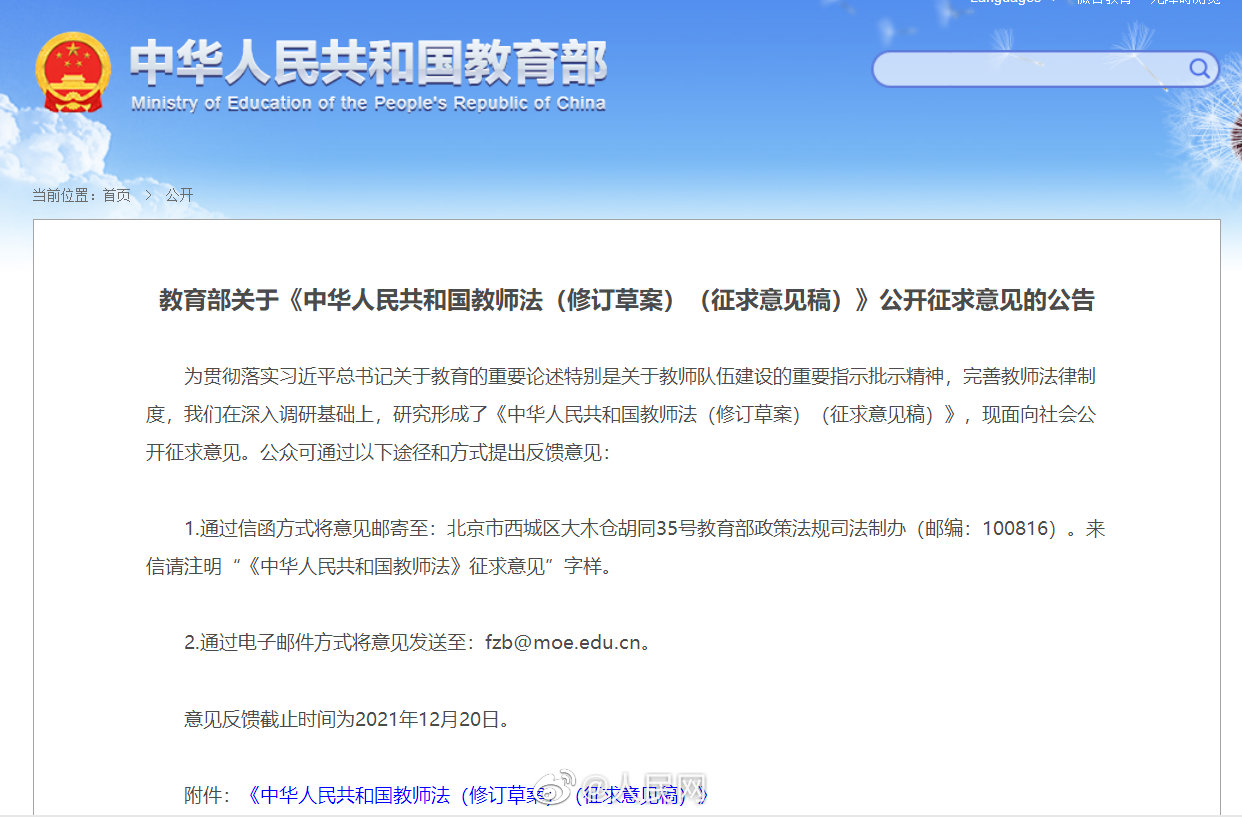Click the national emblem logo
1242x818 pixels.
coord(74,72)
